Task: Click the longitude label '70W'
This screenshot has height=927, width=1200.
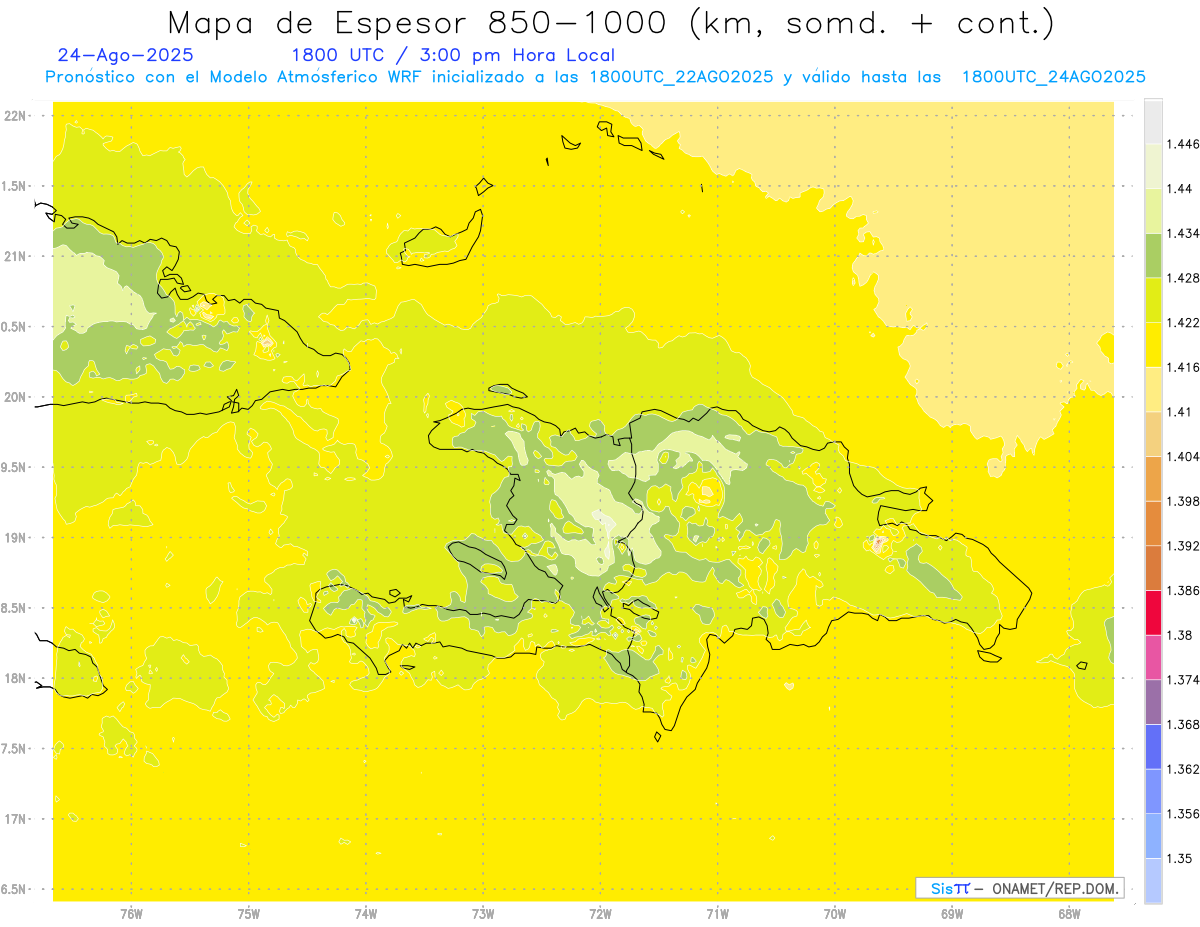Action: click(834, 913)
